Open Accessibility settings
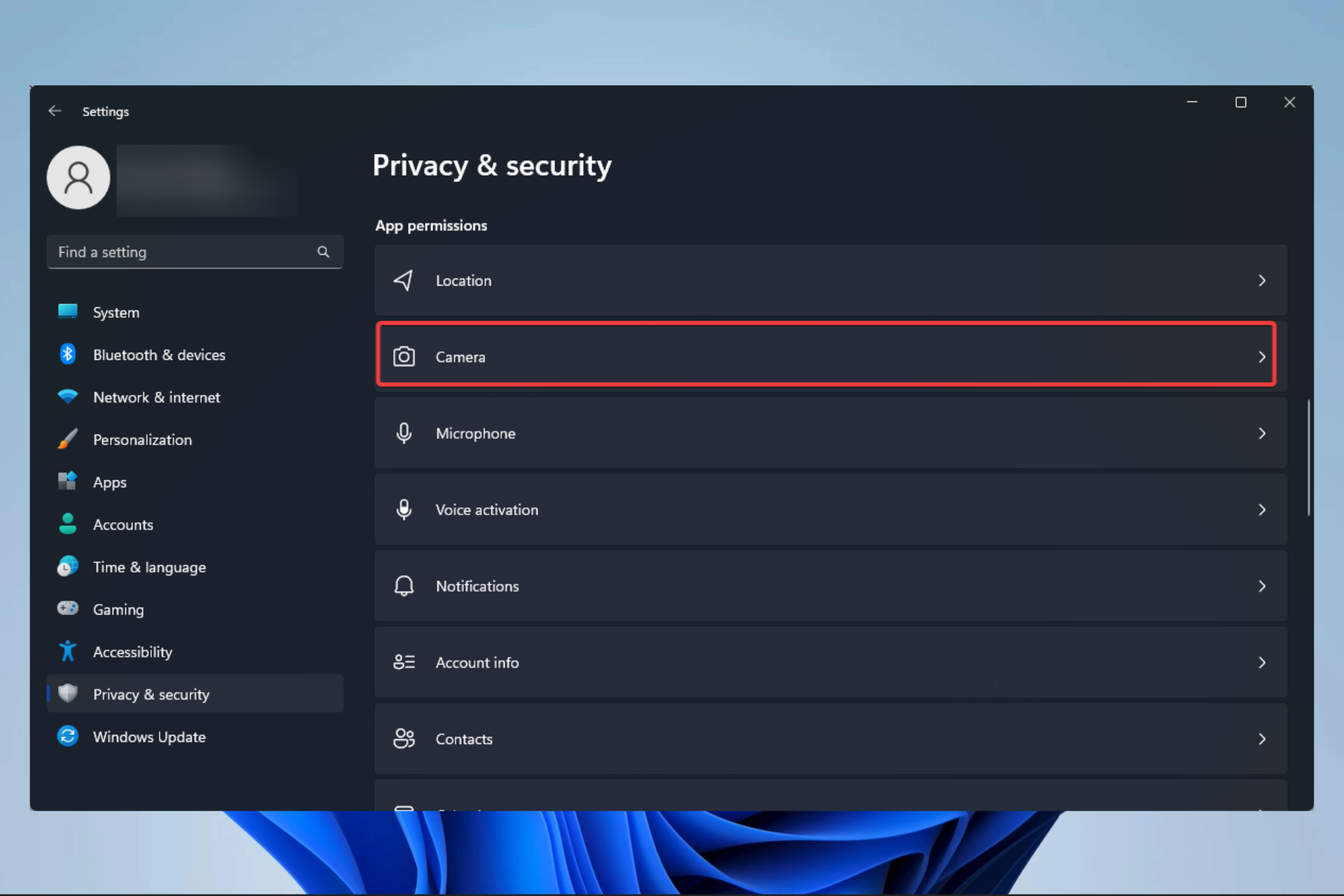 pos(195,652)
